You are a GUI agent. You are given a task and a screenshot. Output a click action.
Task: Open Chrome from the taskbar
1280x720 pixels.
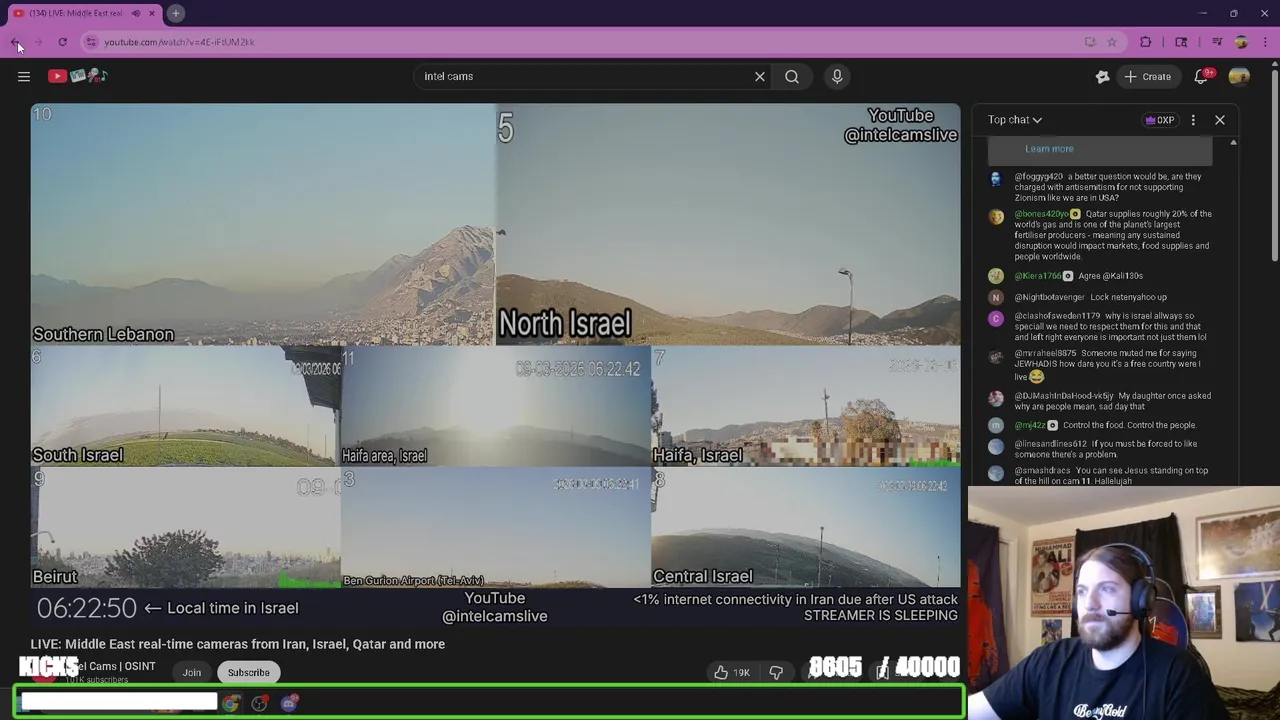(x=231, y=703)
